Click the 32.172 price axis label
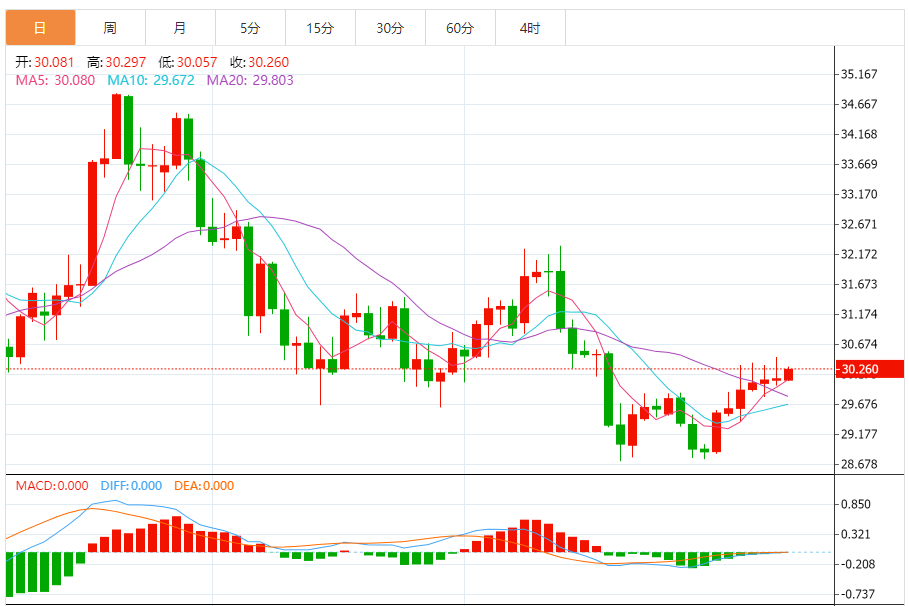The image size is (909, 606). pos(859,254)
